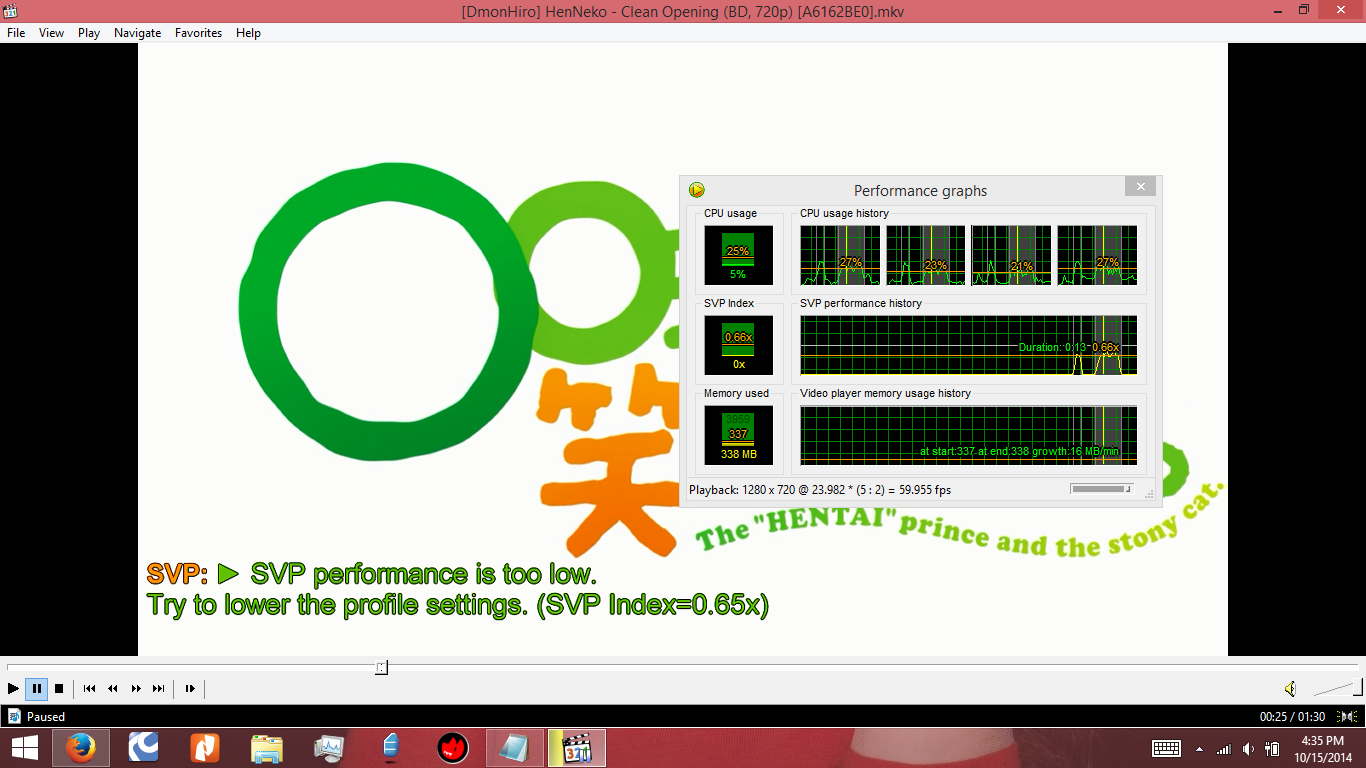Open the File menu
Viewport: 1366px width, 768px height.
pyautogui.click(x=16, y=33)
